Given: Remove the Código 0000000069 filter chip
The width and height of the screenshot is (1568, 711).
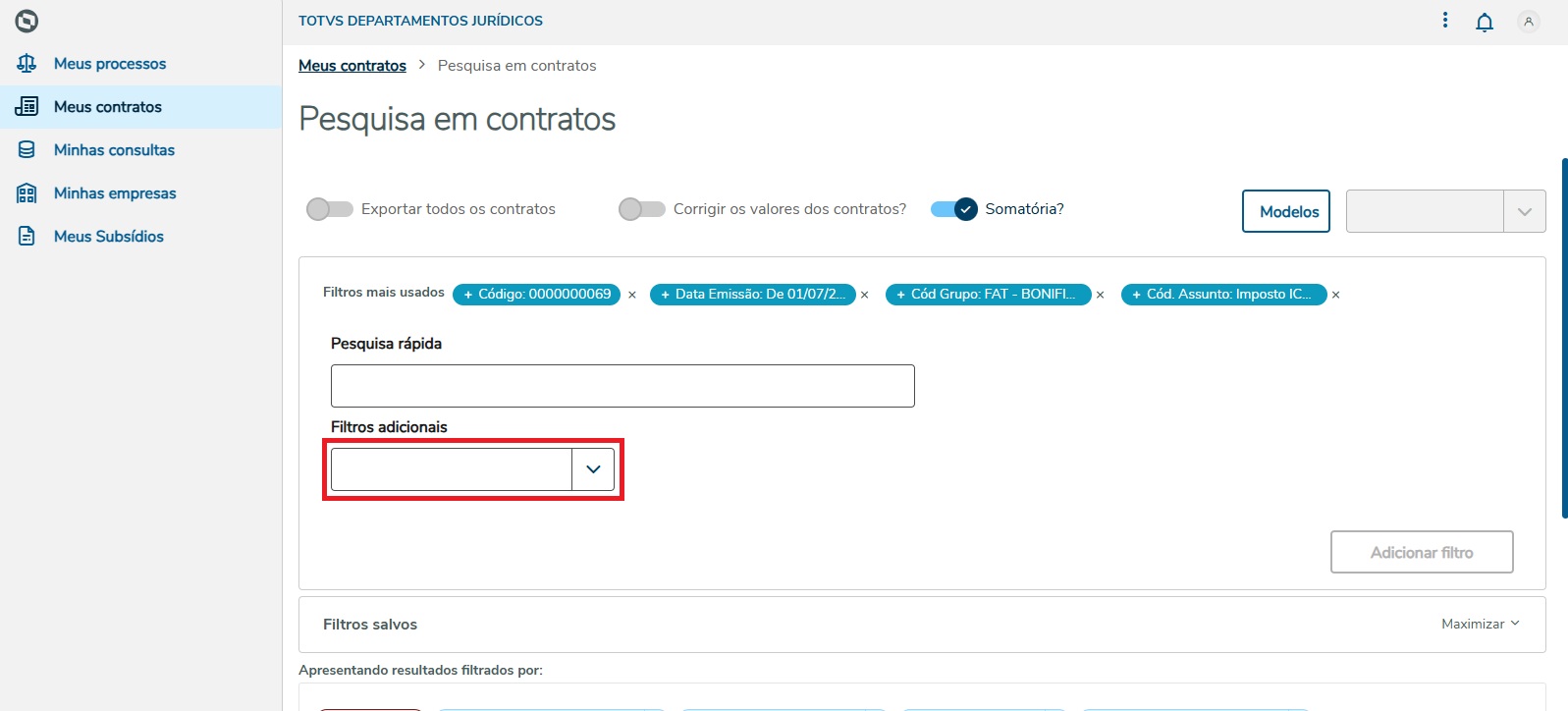Looking at the screenshot, I should (632, 295).
